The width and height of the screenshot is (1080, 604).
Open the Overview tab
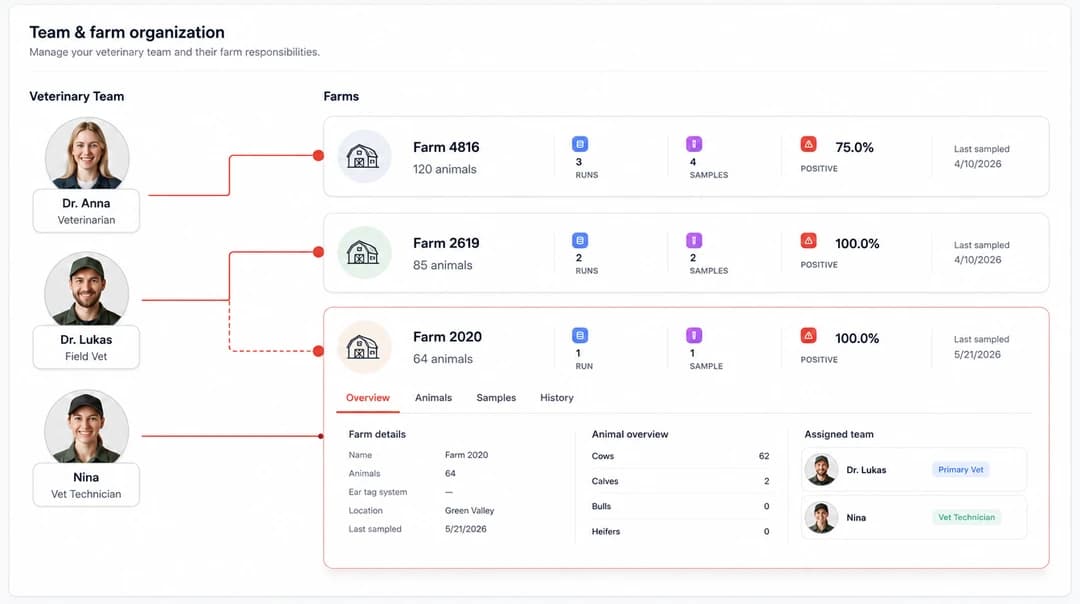point(368,398)
